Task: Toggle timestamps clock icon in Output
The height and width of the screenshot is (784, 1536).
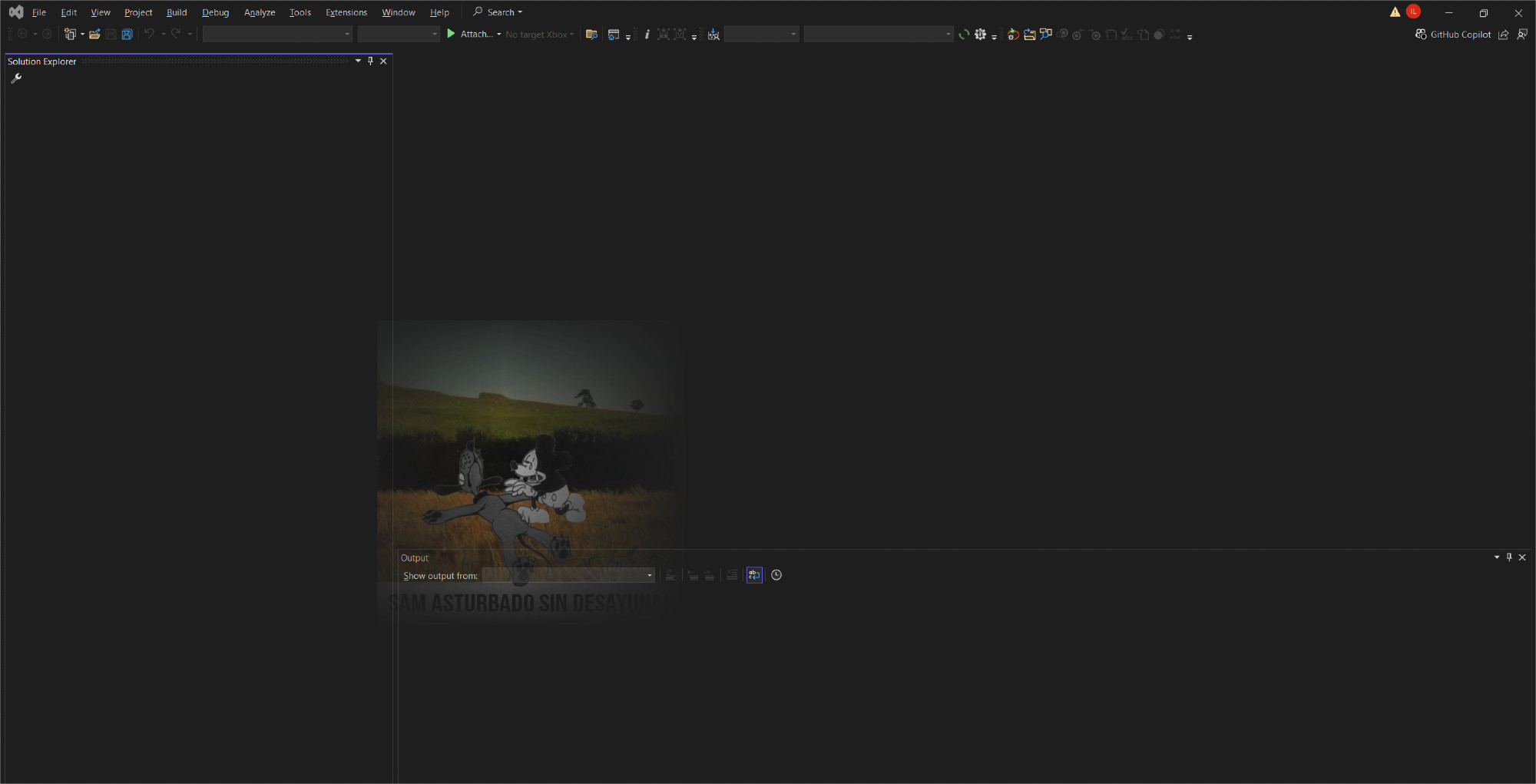Action: pos(776,575)
